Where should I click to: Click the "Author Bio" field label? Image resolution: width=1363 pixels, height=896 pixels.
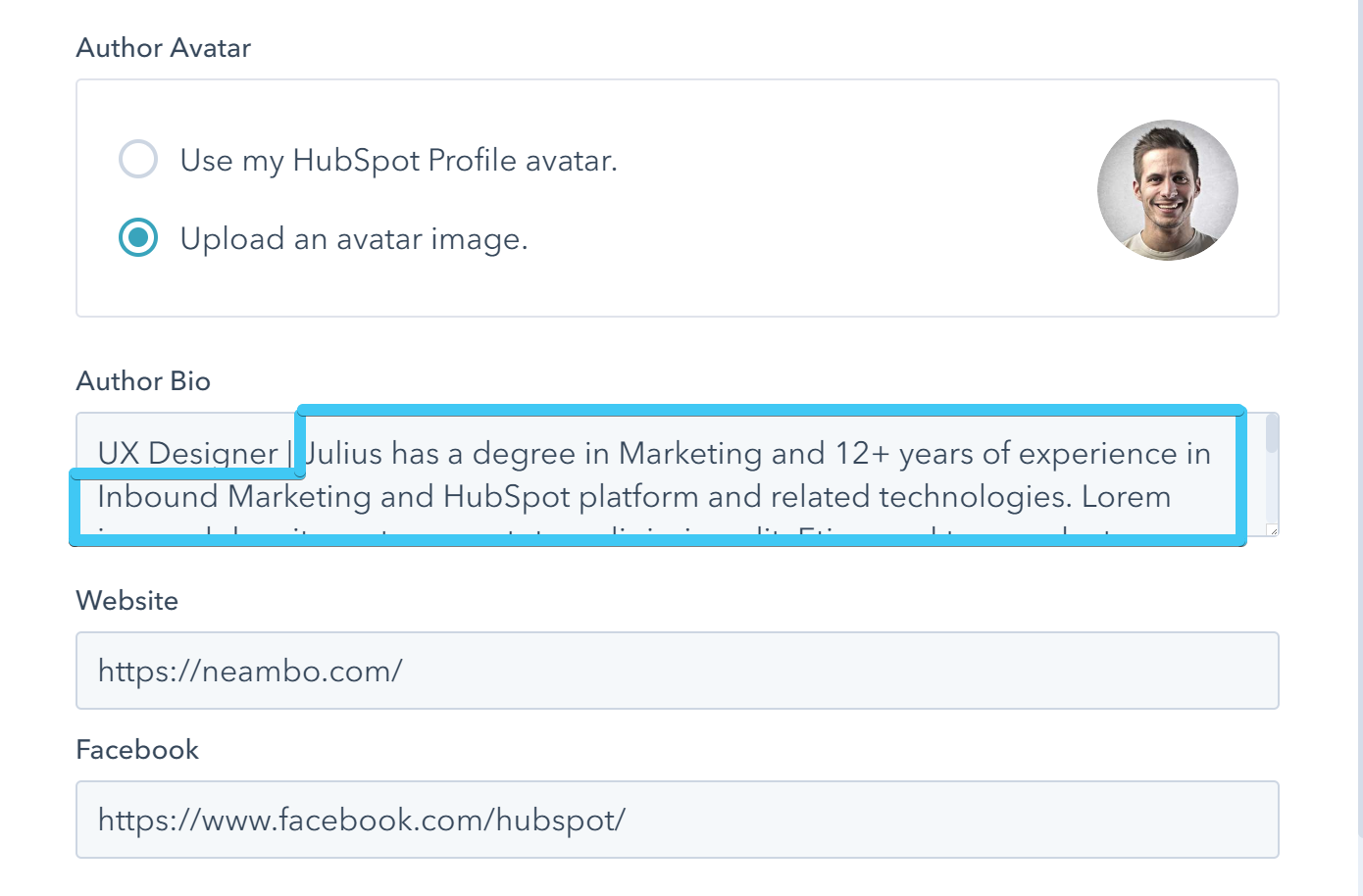coord(143,381)
